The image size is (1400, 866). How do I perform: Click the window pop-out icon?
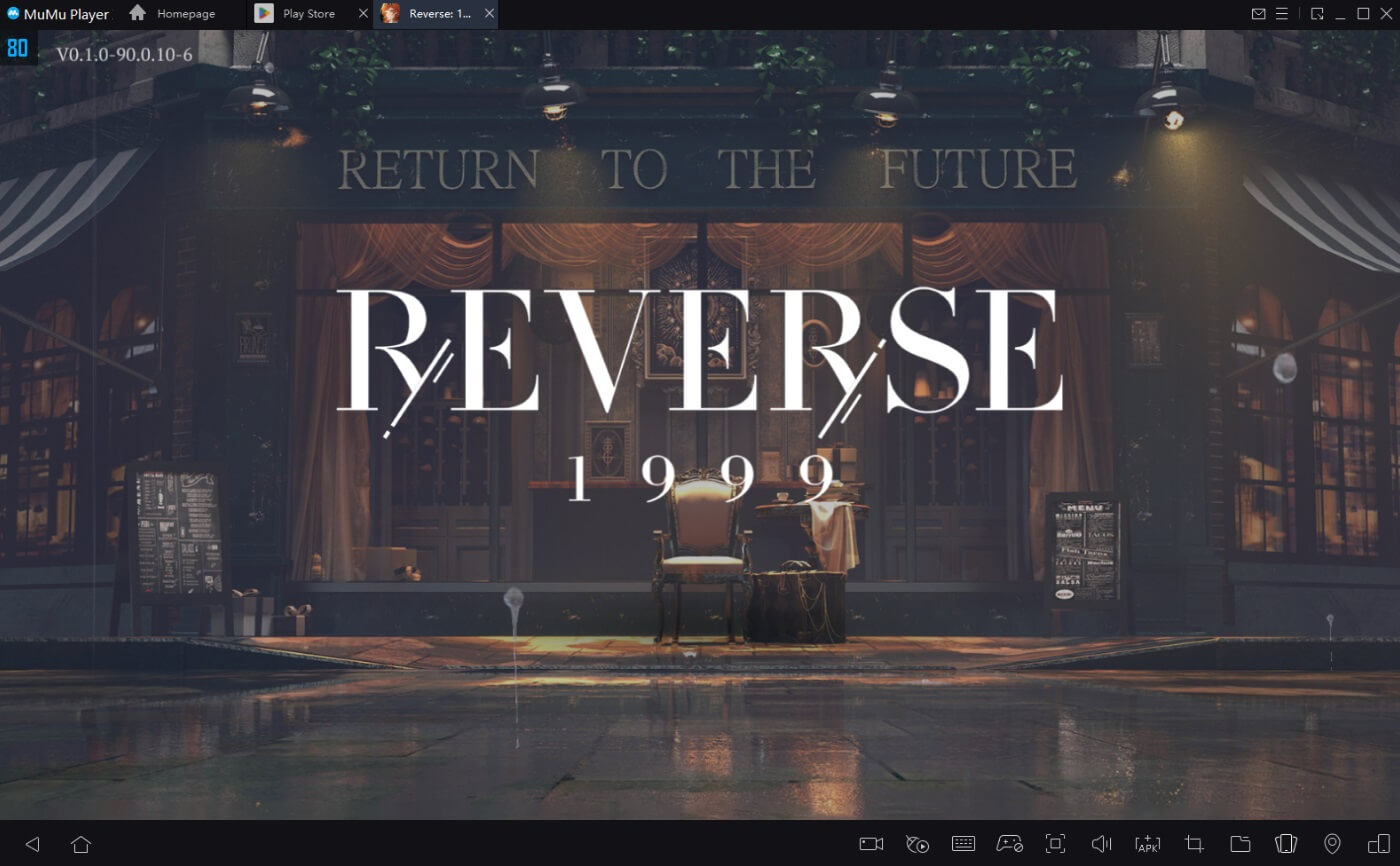click(1317, 14)
